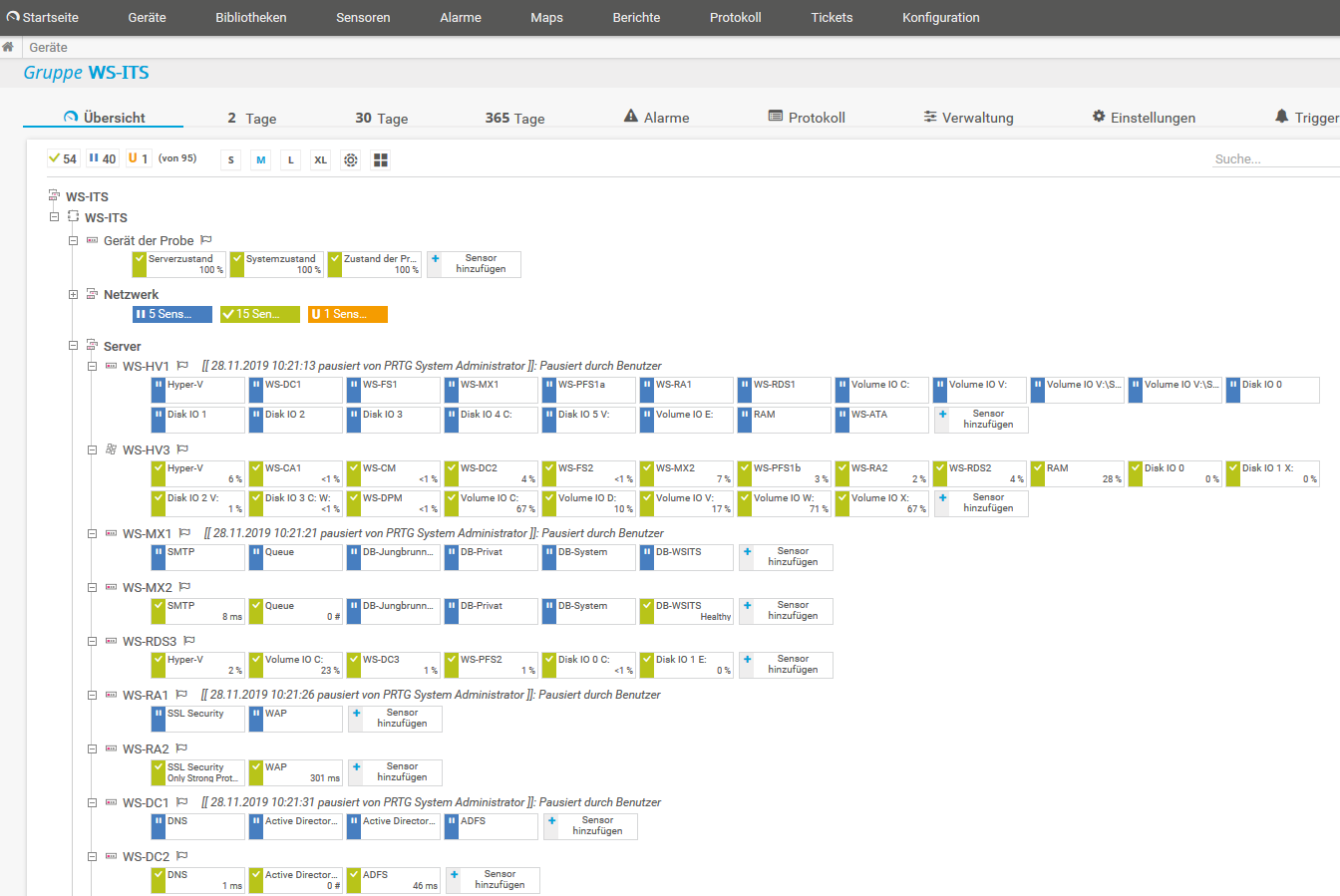Image resolution: width=1340 pixels, height=896 pixels.
Task: Switch to the Verwaltung tab
Action: coord(968,118)
